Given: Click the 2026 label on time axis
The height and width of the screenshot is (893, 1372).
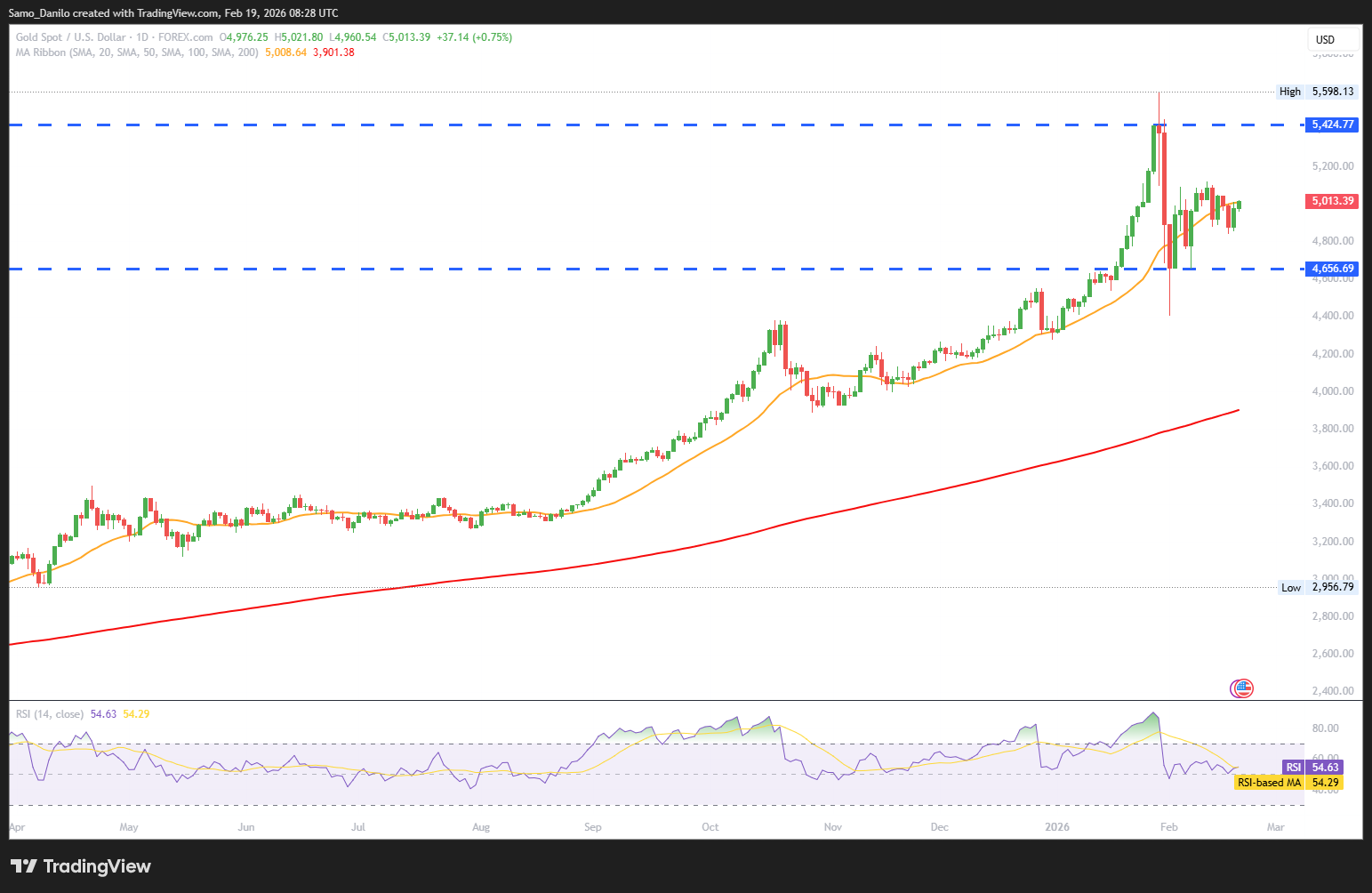Looking at the screenshot, I should pyautogui.click(x=1057, y=827).
